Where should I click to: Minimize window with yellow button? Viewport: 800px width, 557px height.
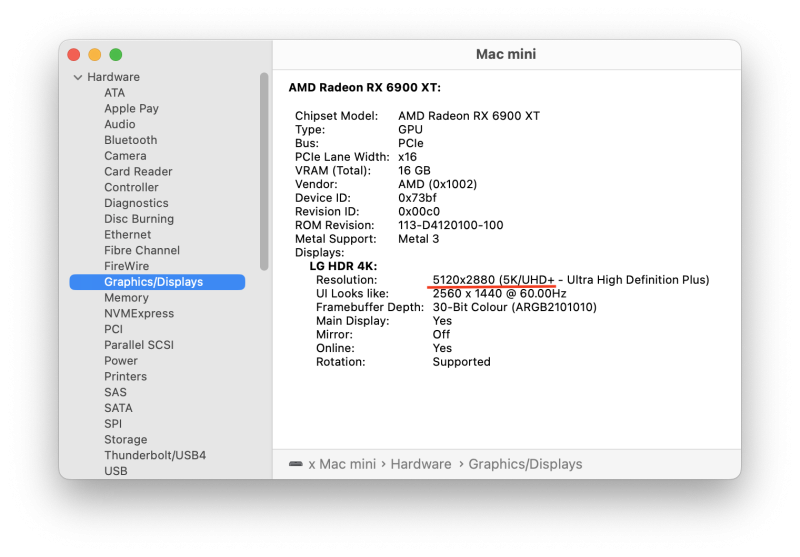point(95,55)
